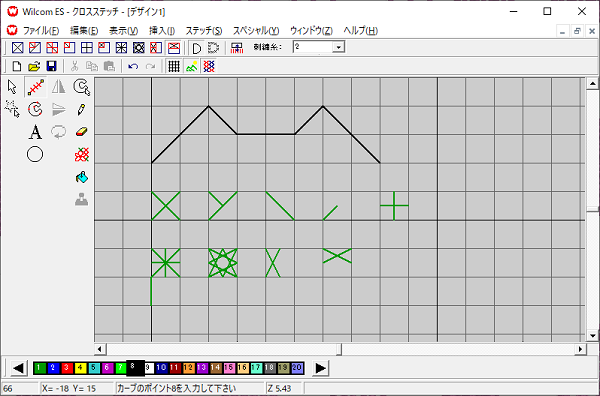The width and height of the screenshot is (600, 396).
Task: Toggle the red stitched line tool
Action: click(x=35, y=87)
